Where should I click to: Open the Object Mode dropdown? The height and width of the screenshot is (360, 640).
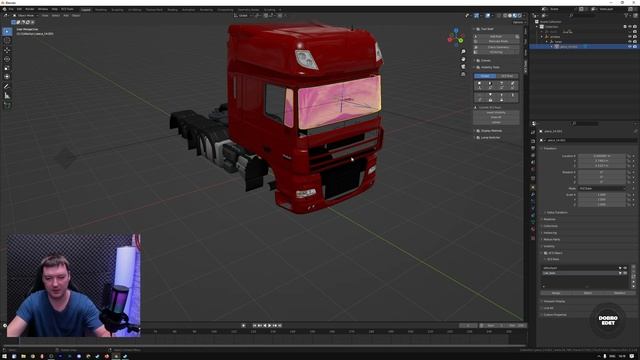click(x=25, y=16)
